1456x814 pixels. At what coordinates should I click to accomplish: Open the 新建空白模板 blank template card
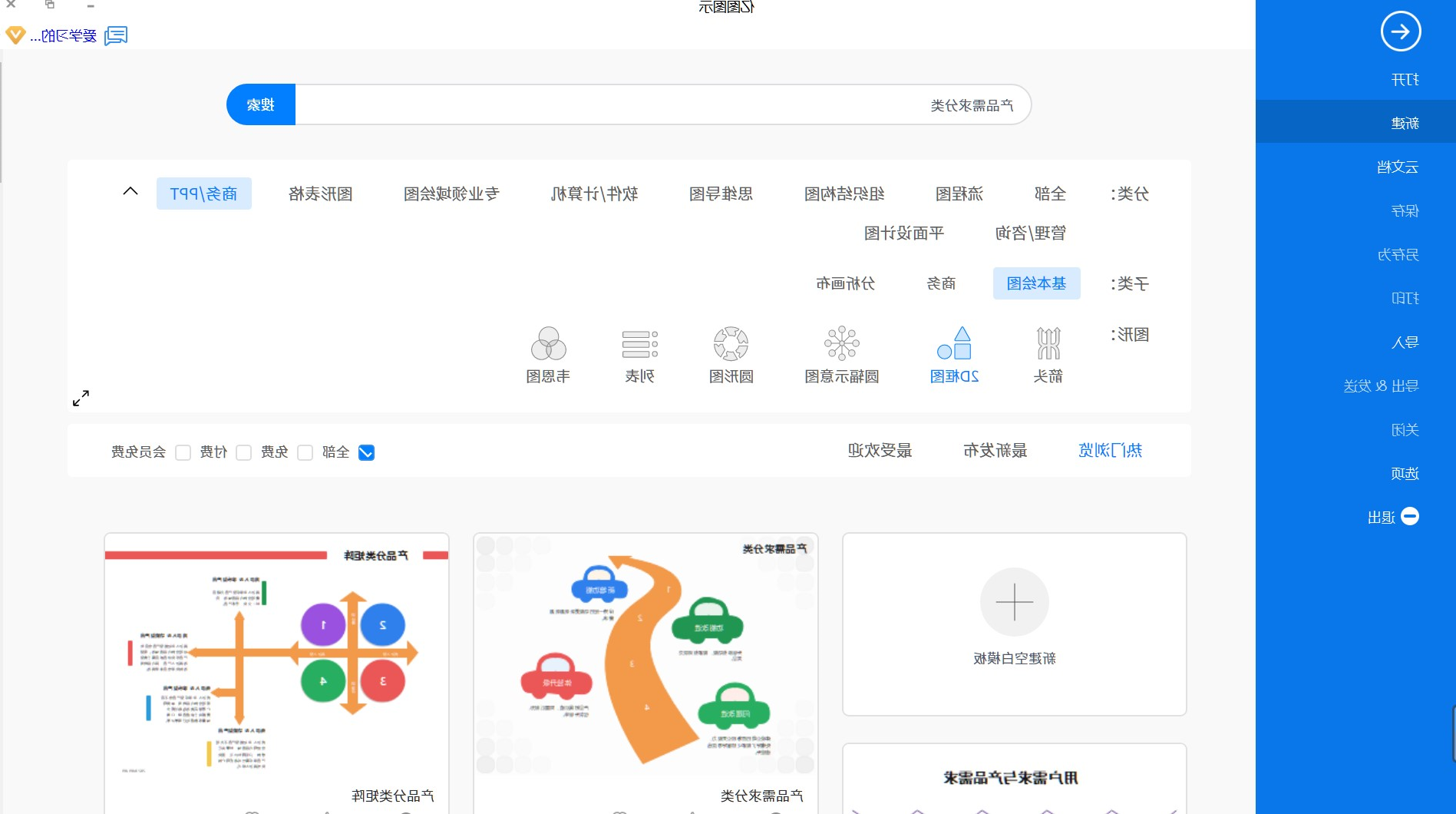pos(1014,624)
